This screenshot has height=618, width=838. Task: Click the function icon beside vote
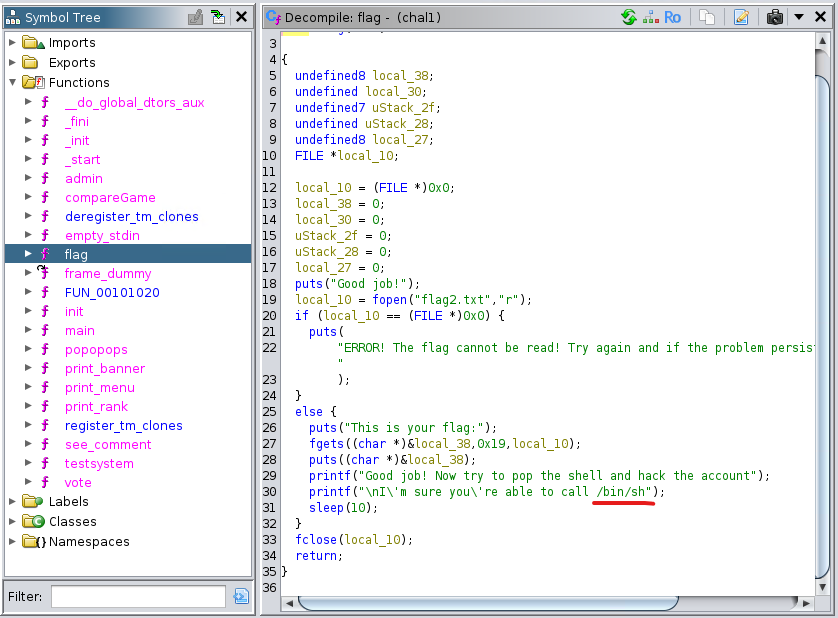tap(45, 482)
